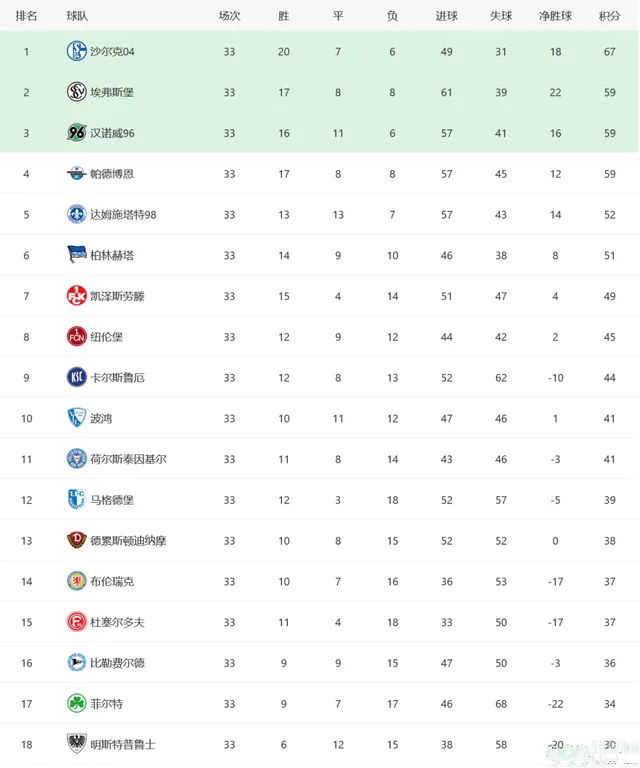Click the 杜塞尔多夫 red F95 logo
Viewport: 640px width, 768px height.
click(76, 622)
